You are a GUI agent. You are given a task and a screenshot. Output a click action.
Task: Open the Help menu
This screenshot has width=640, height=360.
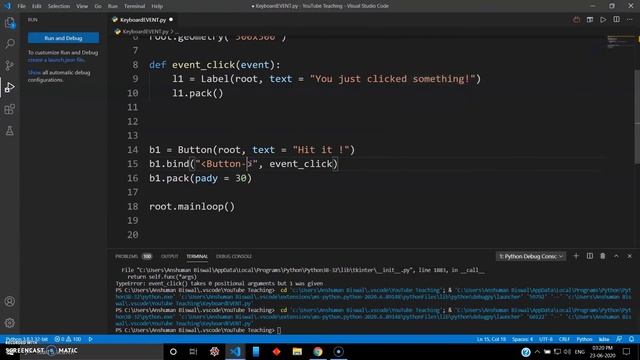point(157,6)
